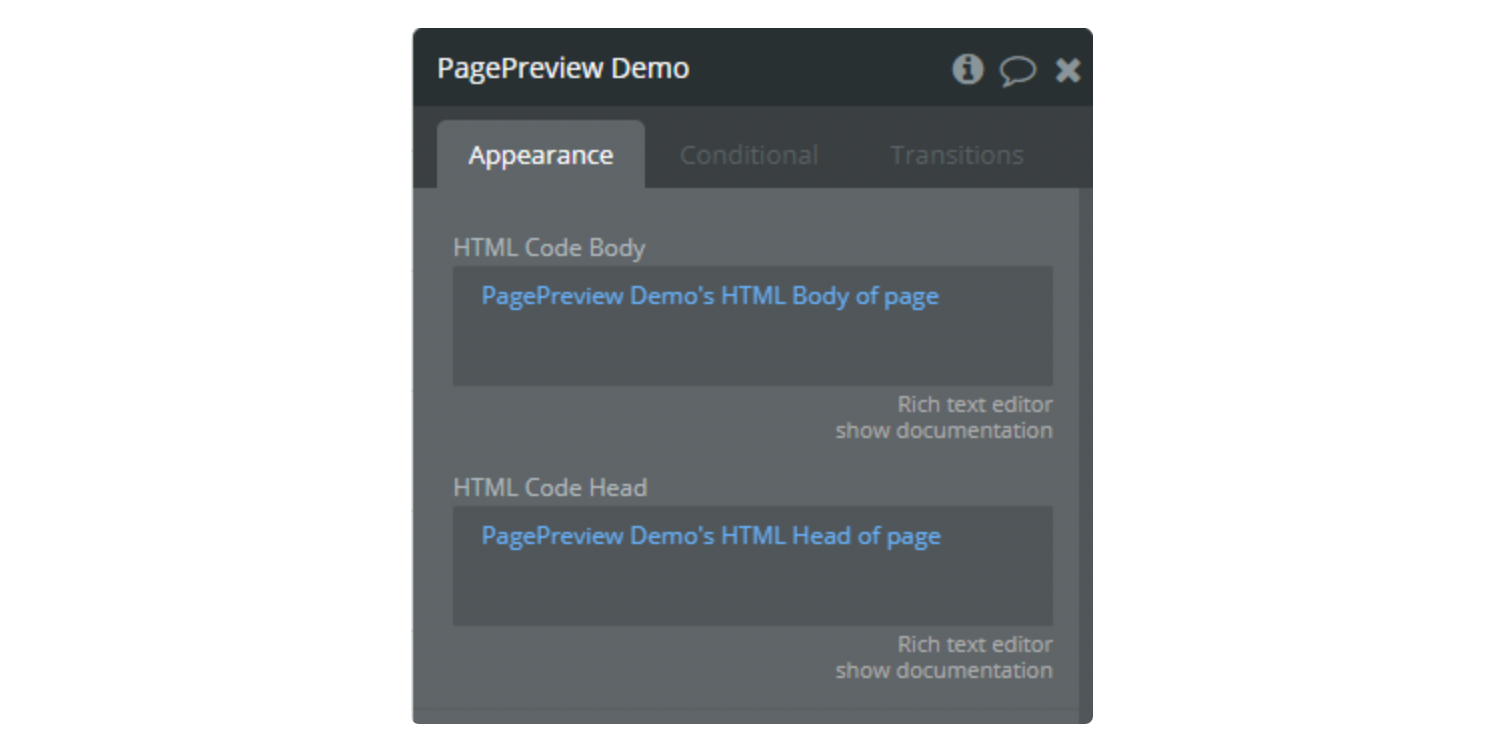Close the PagePreview Demo panel
Viewport: 1504px width, 746px height.
coord(1068,70)
